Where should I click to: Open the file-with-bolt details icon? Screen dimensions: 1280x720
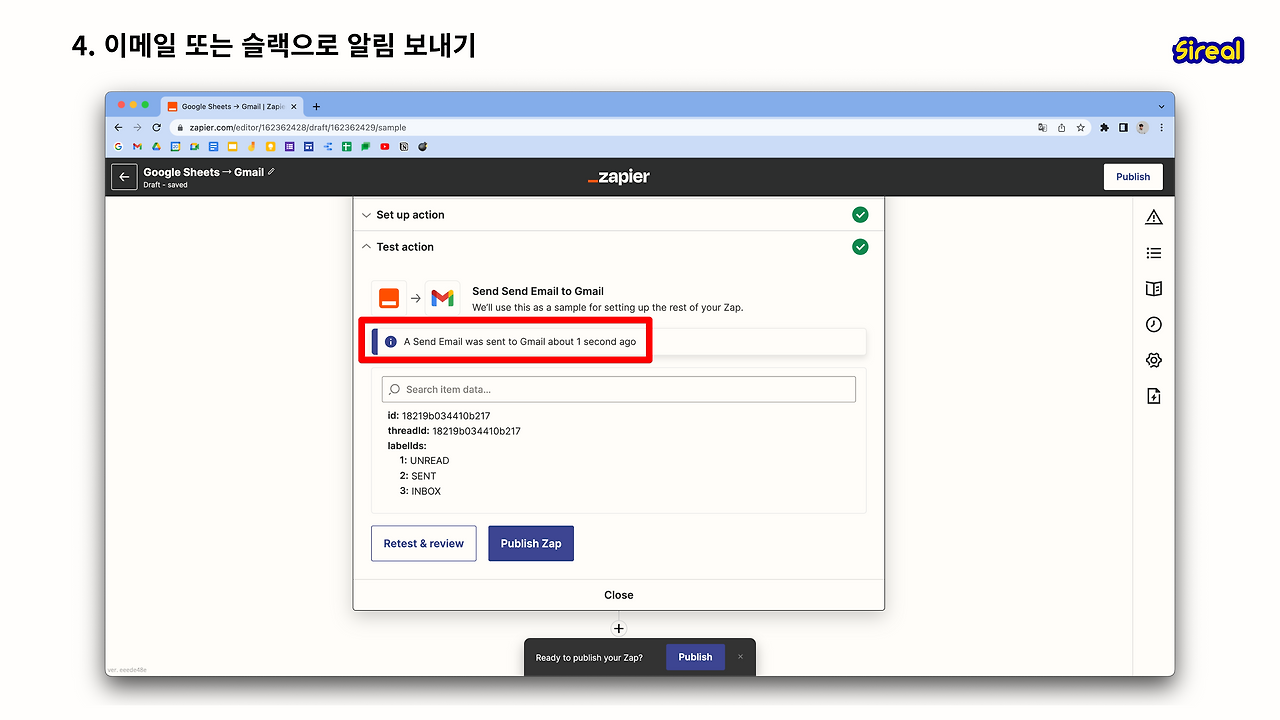(1154, 396)
